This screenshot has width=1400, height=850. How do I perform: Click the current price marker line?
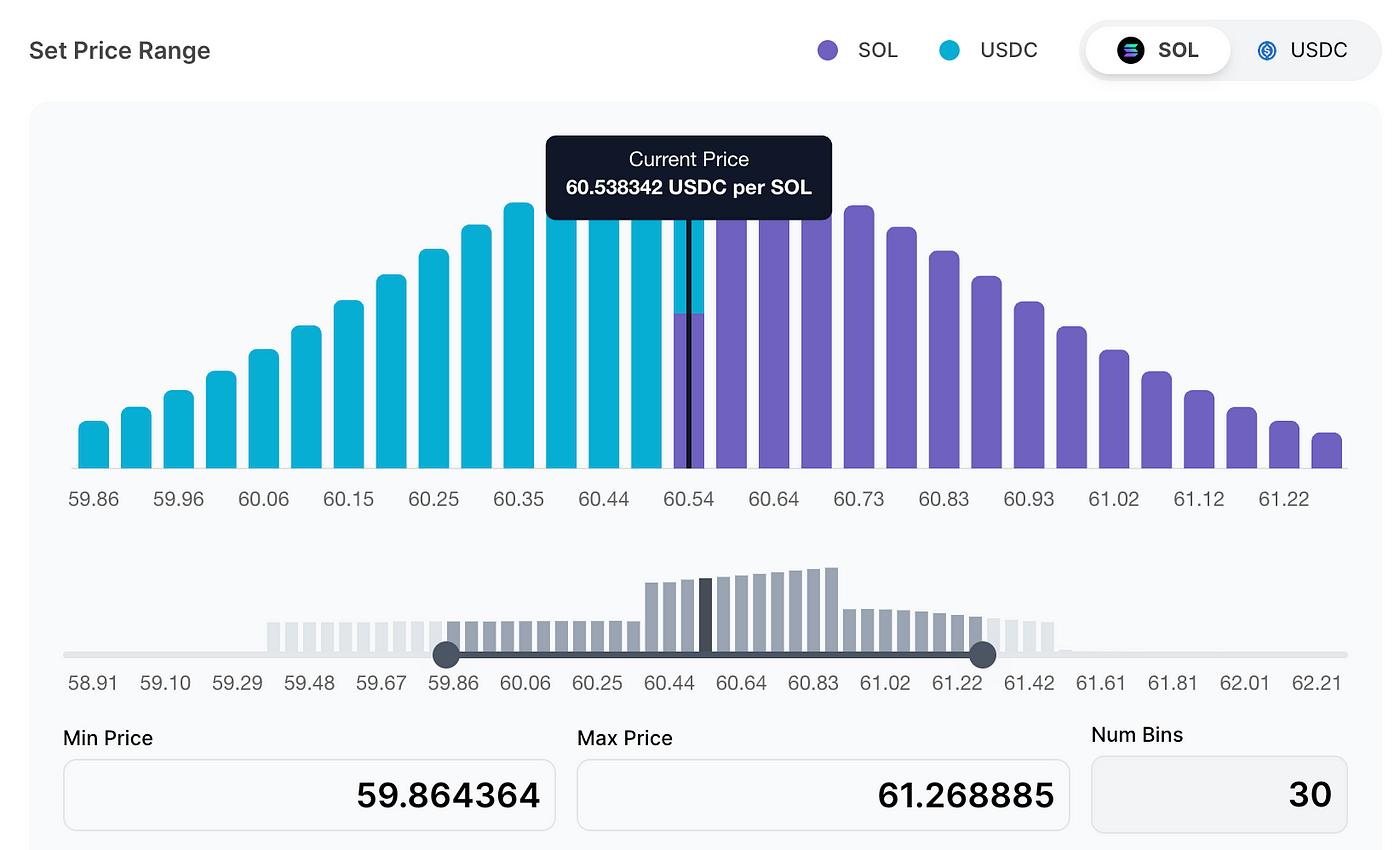click(689, 350)
